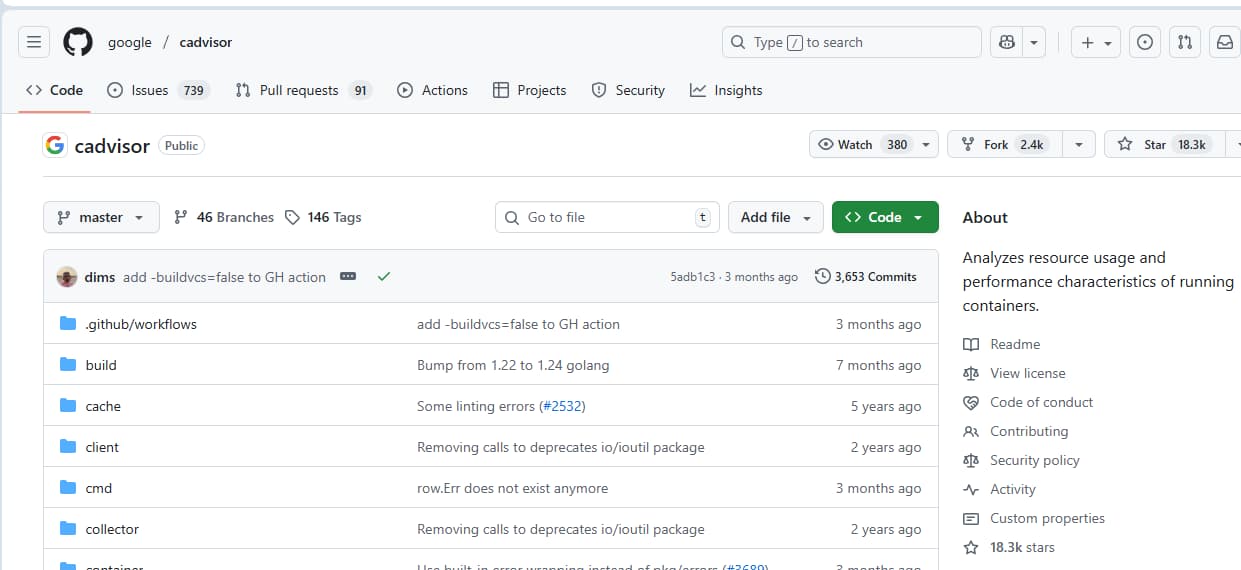The width and height of the screenshot is (1241, 570).
Task: Open Copilot chat icon in header
Action: pyautogui.click(x=1007, y=42)
